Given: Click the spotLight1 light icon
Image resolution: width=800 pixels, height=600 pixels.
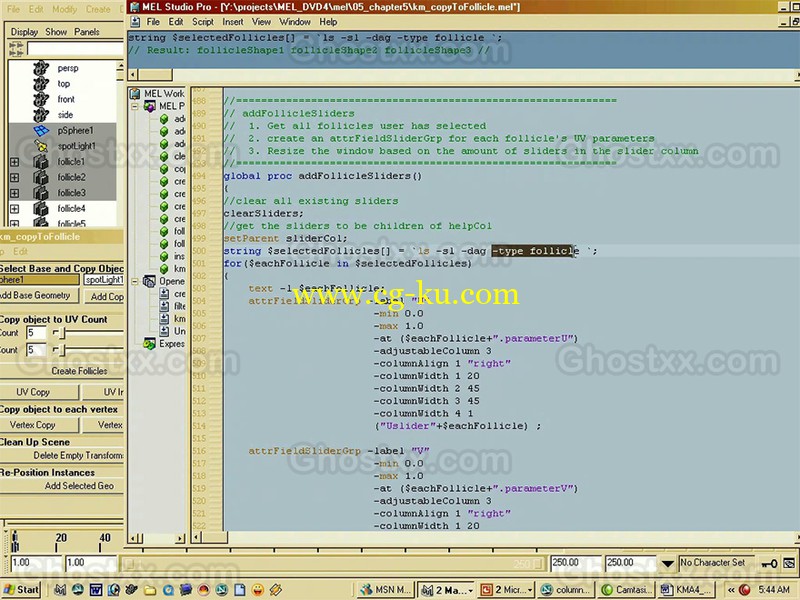Looking at the screenshot, I should (x=41, y=146).
